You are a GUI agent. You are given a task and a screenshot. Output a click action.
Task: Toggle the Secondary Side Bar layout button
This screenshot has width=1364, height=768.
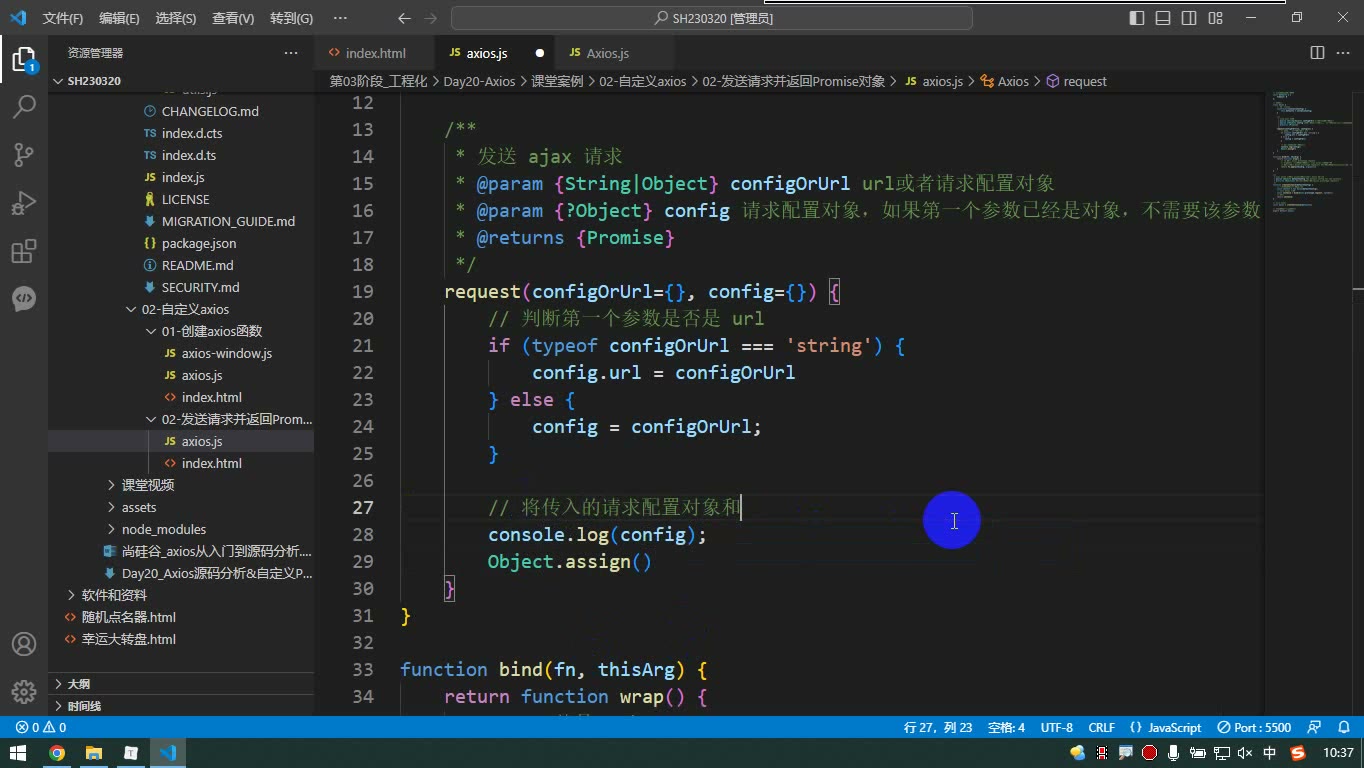(1189, 18)
